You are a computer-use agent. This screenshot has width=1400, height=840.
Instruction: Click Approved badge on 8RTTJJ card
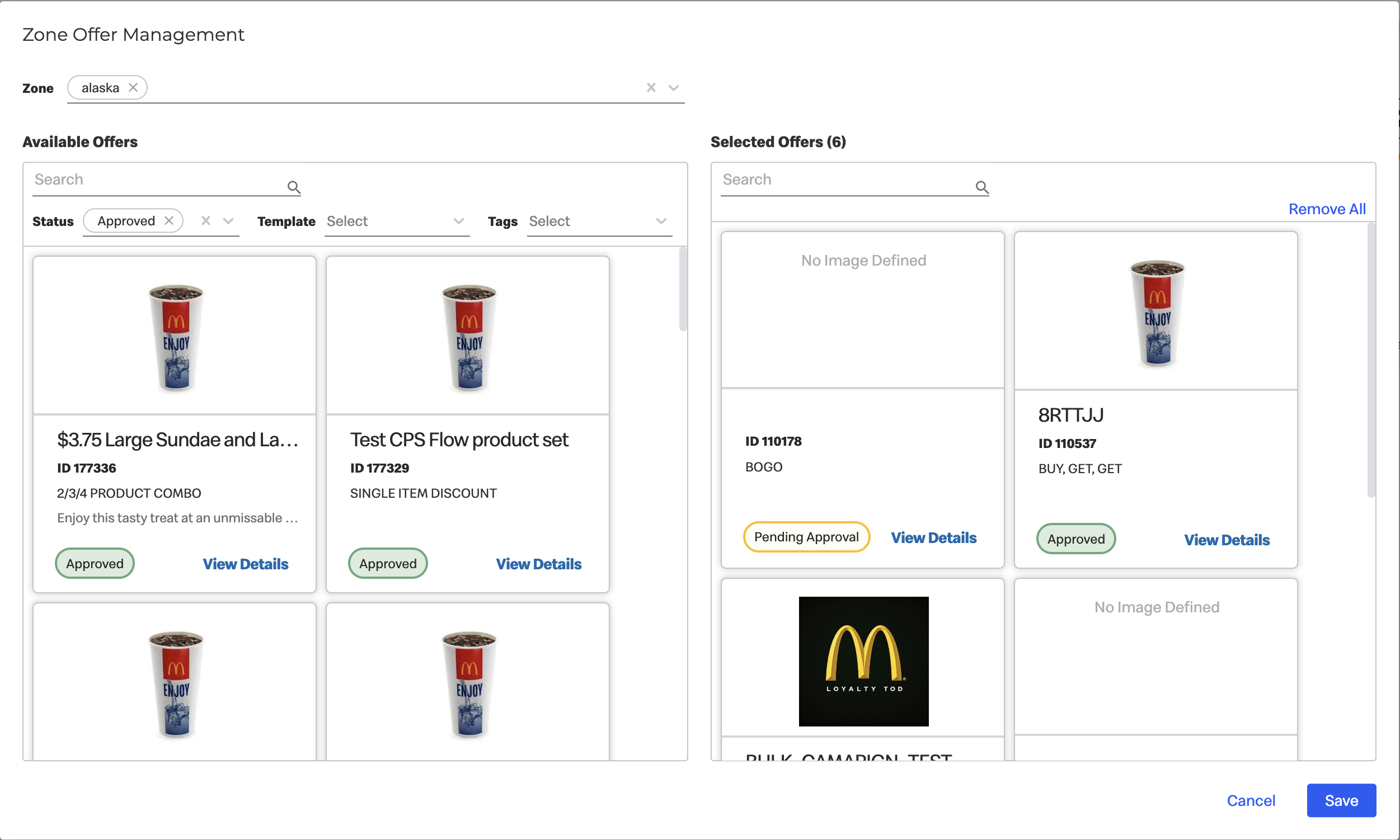point(1076,539)
